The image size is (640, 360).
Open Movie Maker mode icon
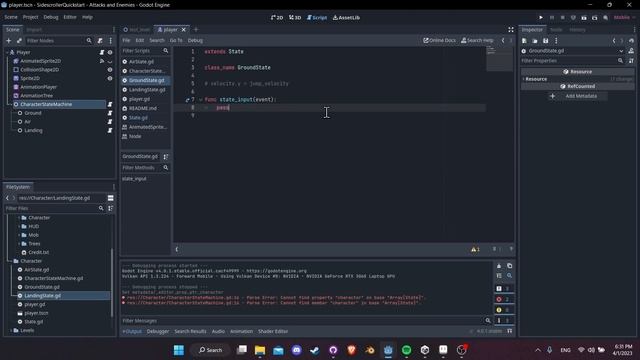(605, 18)
